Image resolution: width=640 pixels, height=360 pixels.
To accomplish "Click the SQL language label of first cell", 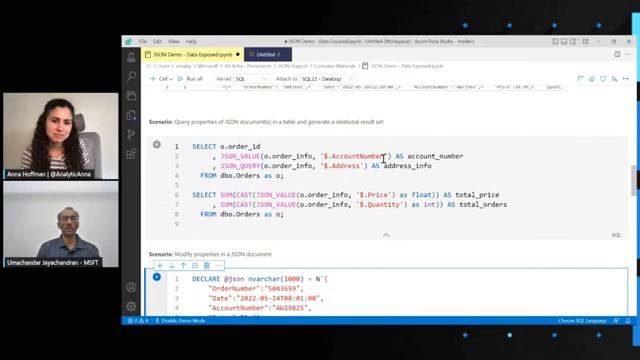I will pyautogui.click(x=616, y=235).
